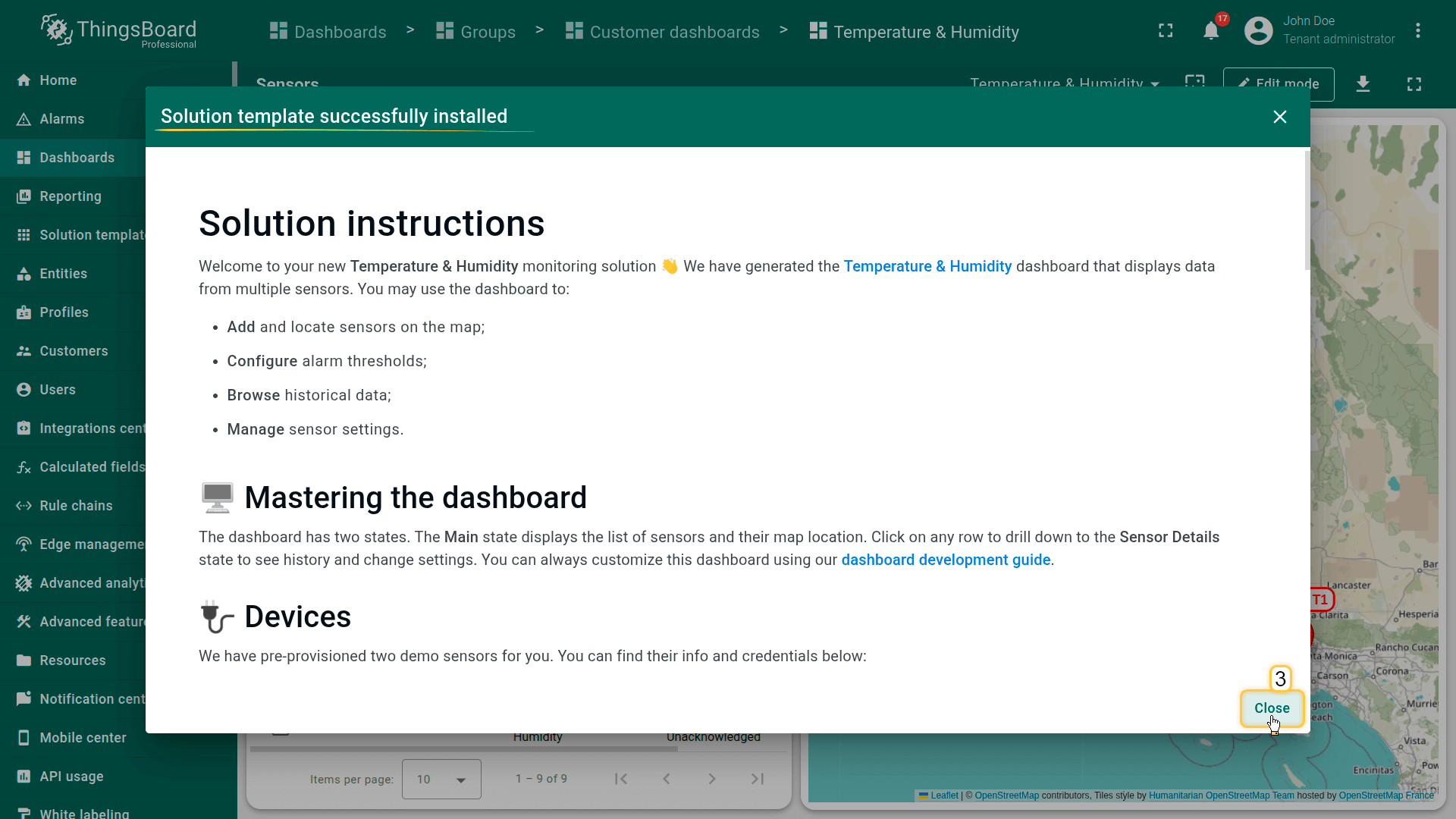1456x819 pixels.
Task: Toggle fullscreen icon in top header
Action: tap(1166, 31)
